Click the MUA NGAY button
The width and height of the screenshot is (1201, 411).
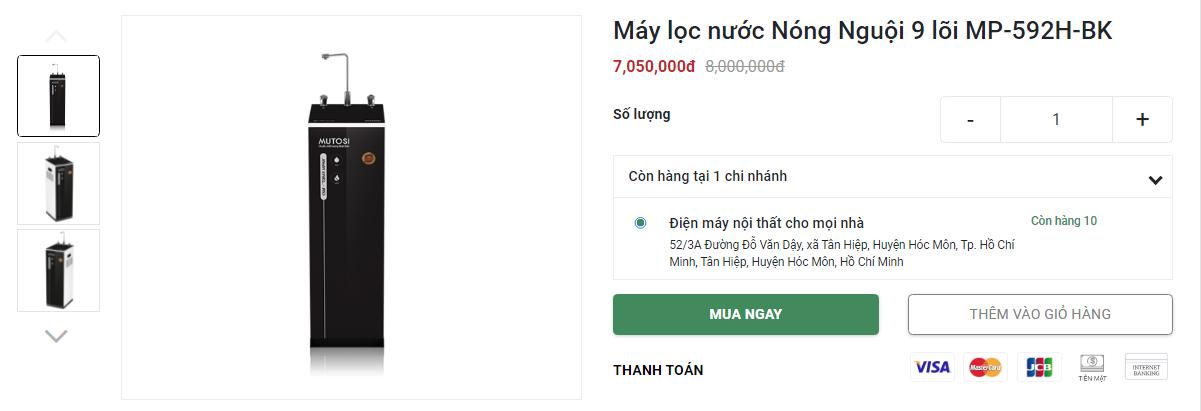[x=746, y=314]
